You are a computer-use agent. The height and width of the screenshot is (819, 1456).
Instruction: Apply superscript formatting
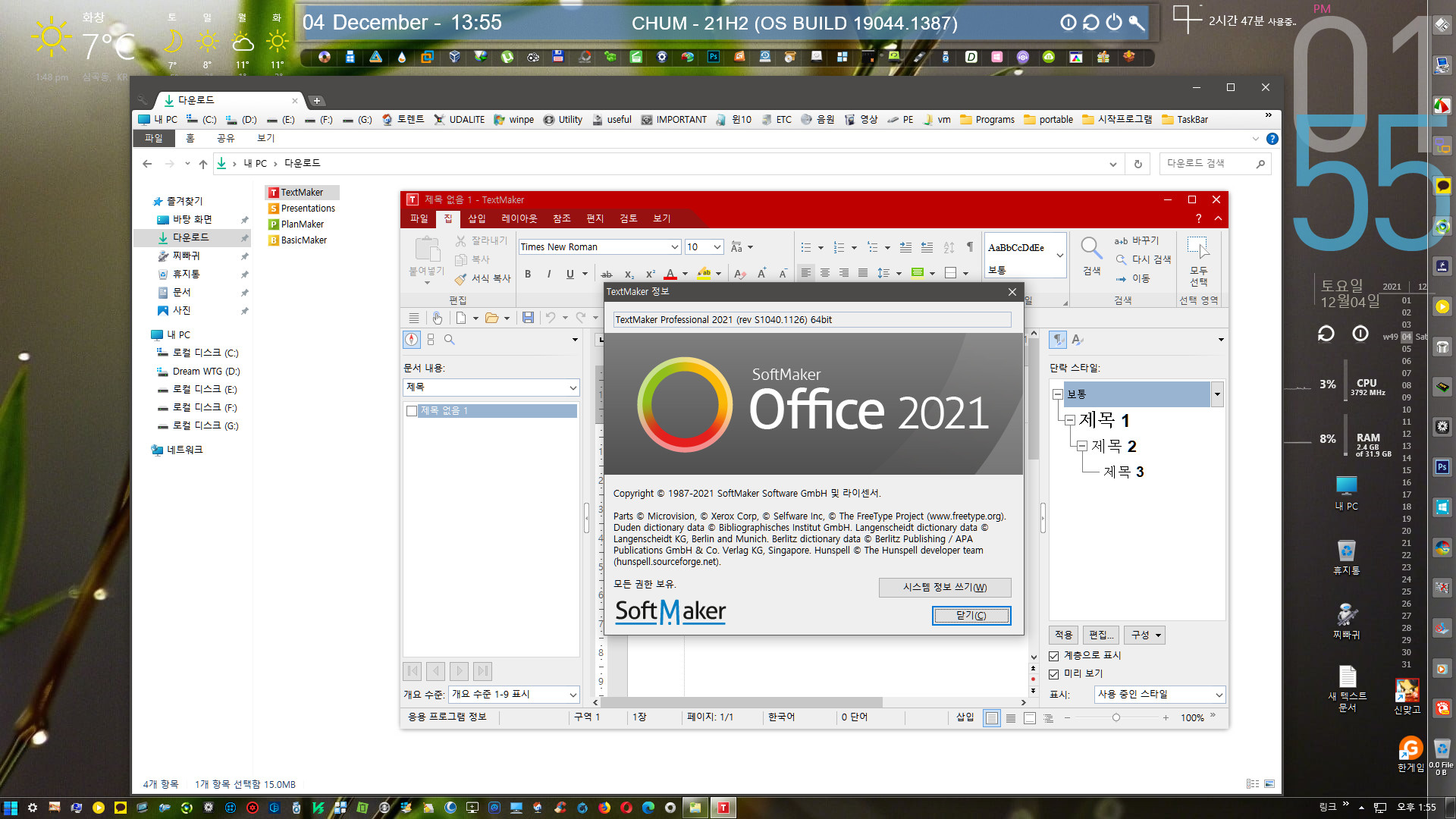pos(650,274)
